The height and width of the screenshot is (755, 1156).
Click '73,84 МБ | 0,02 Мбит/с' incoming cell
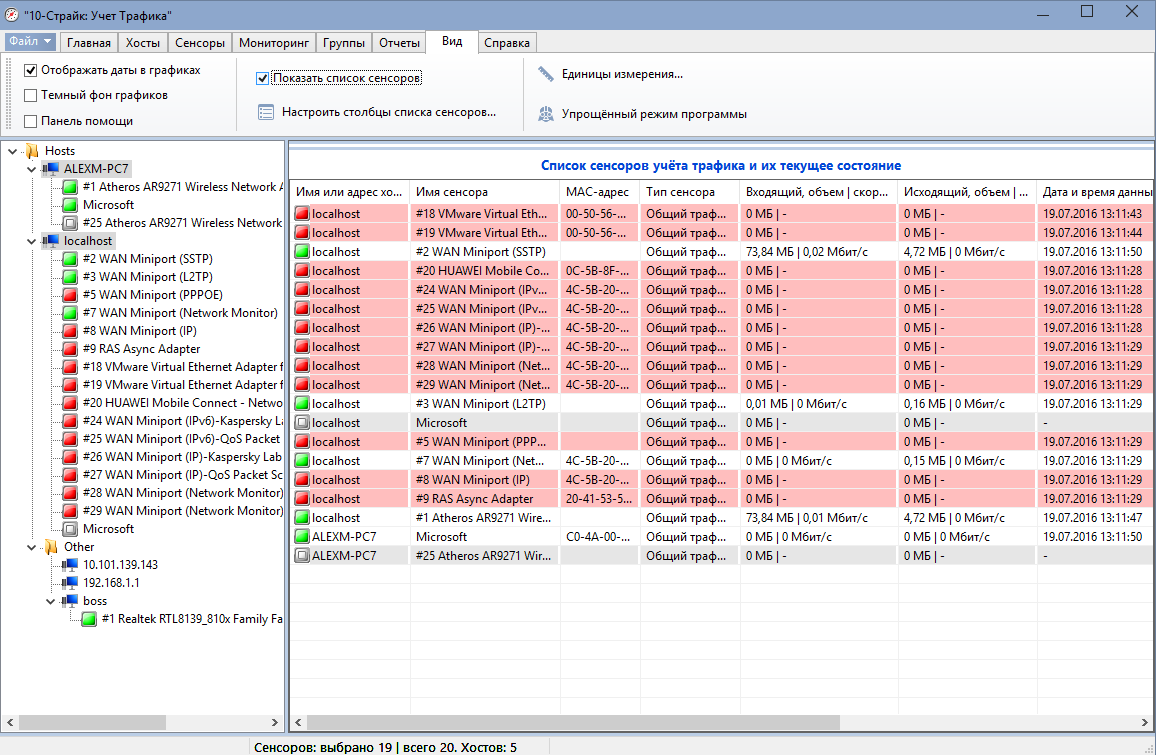pyautogui.click(x=818, y=251)
